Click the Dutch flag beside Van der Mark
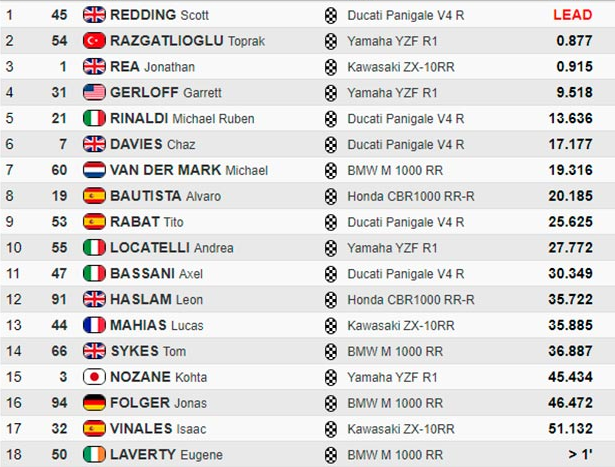This screenshot has width=615, height=467. pyautogui.click(x=94, y=170)
